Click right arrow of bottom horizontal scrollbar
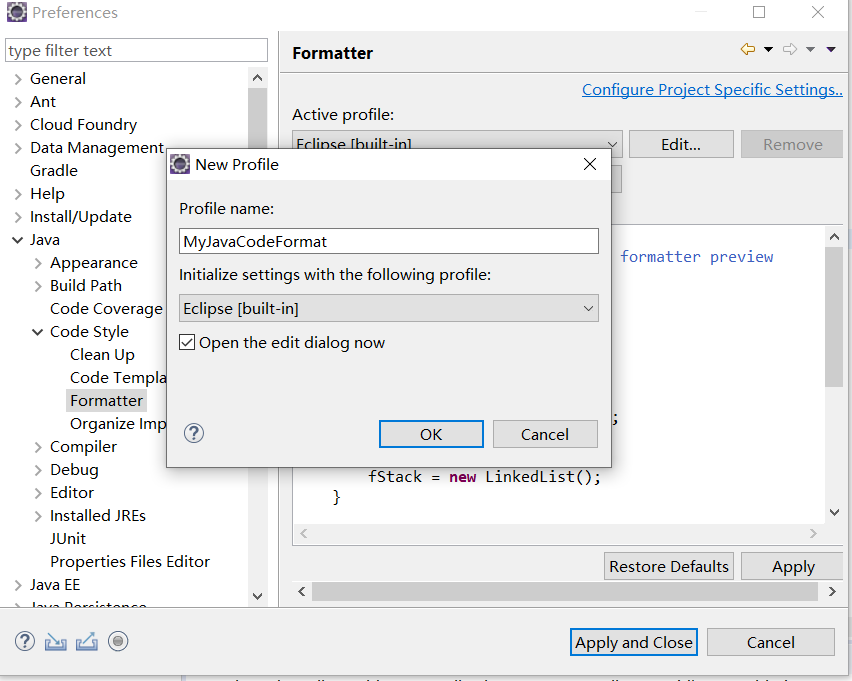Screen dimensions: 852x681 [832, 591]
